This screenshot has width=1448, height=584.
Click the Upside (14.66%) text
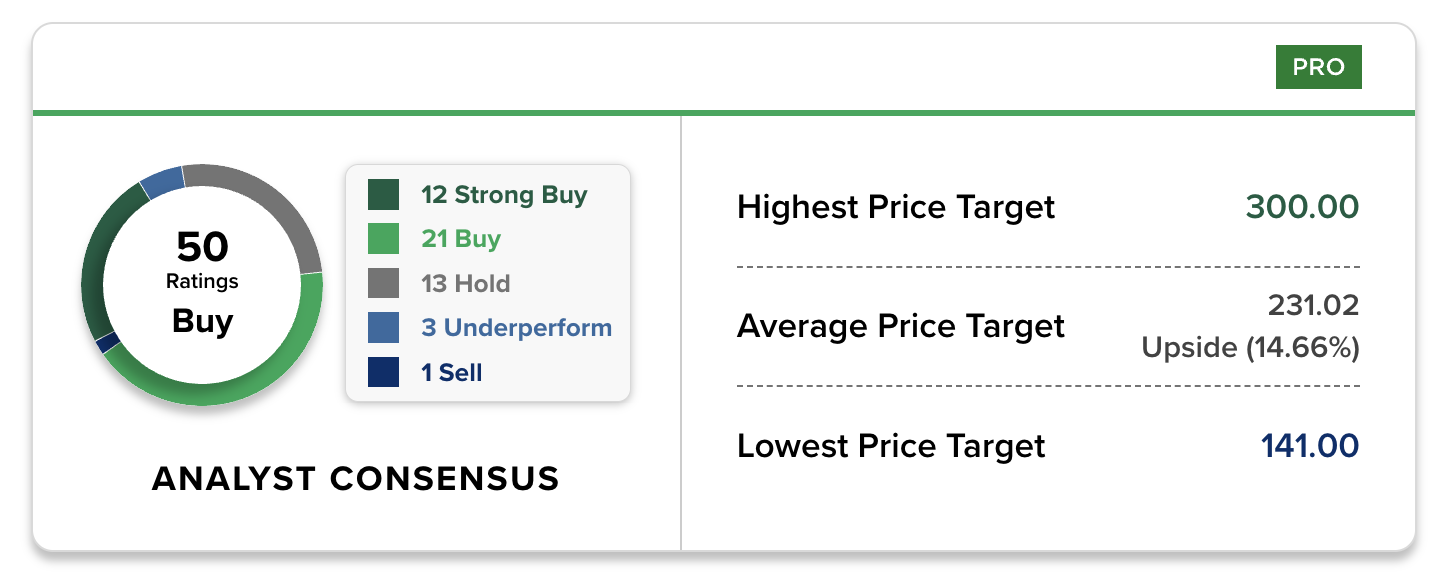tap(1250, 348)
